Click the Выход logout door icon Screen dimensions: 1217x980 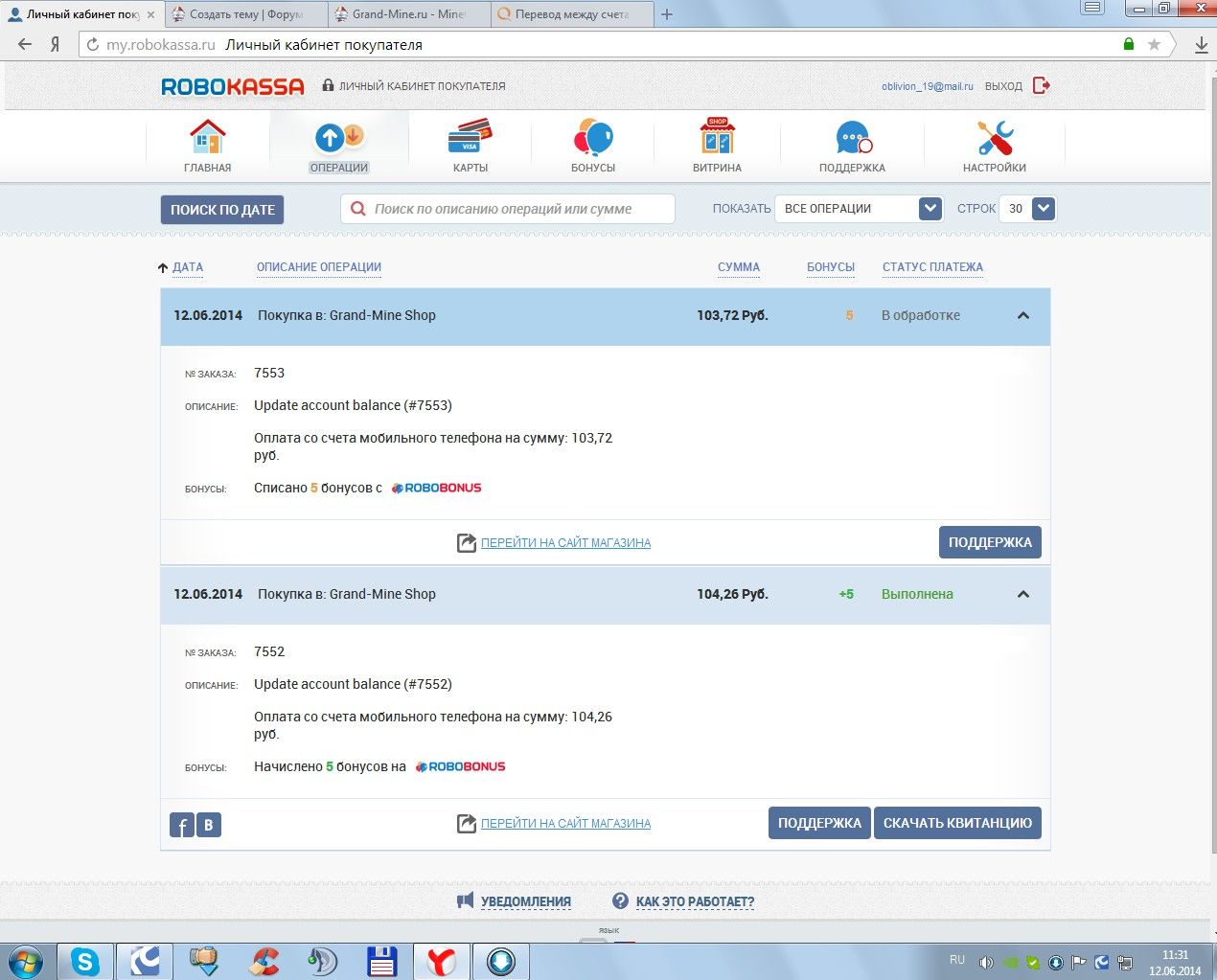pyautogui.click(x=1042, y=85)
